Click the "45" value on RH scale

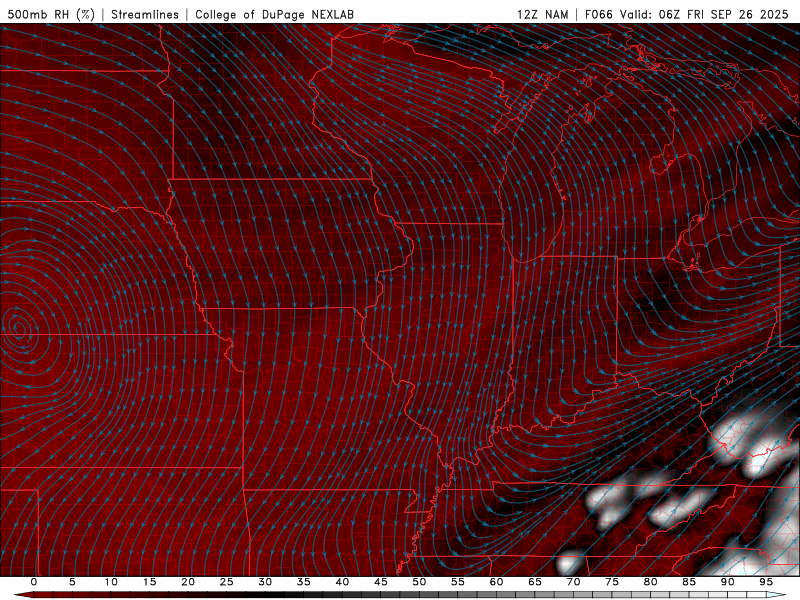381,582
